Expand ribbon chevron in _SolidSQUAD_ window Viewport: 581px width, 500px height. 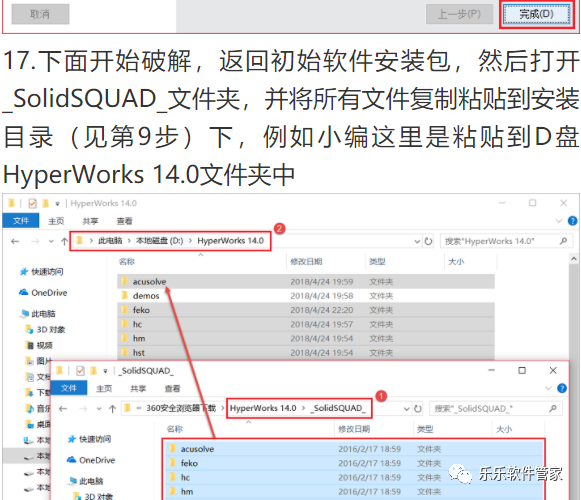(548, 388)
